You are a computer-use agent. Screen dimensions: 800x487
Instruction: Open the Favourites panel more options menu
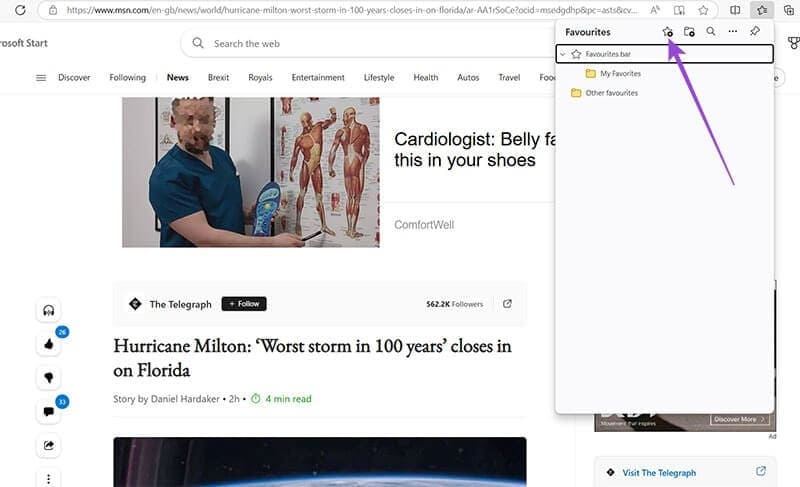pos(733,32)
